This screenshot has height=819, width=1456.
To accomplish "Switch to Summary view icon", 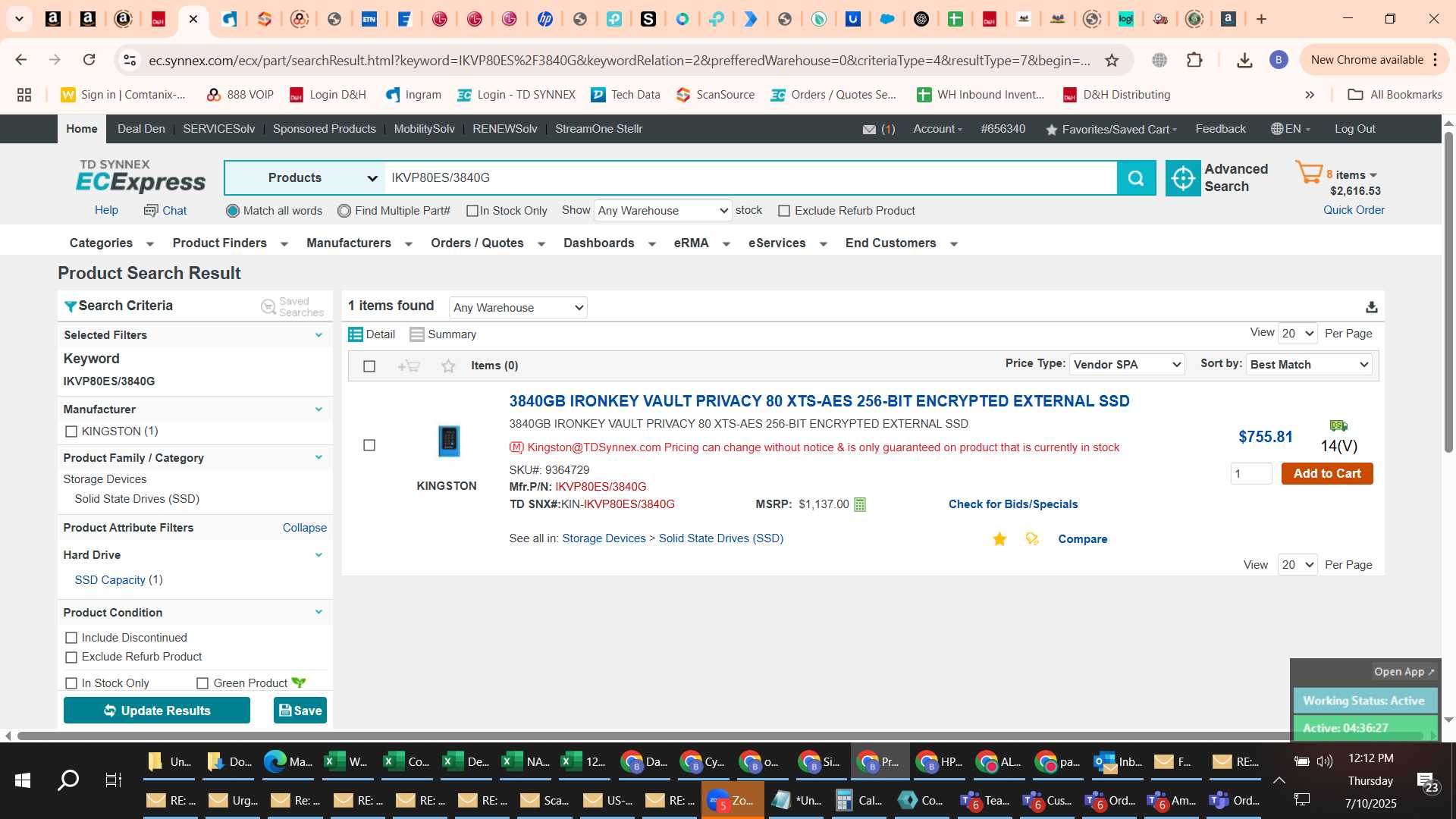I will [416, 334].
